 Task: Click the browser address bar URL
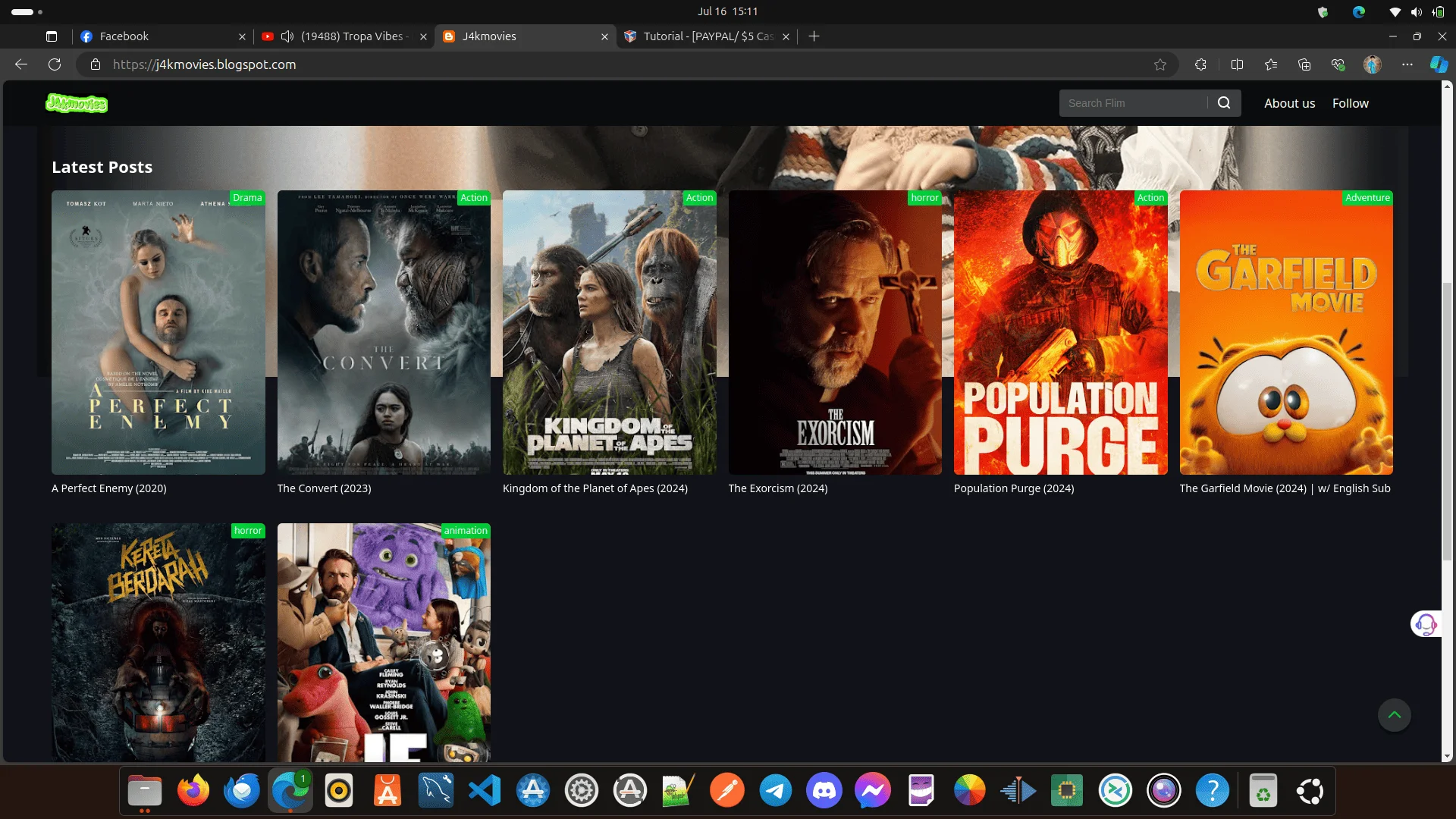[x=205, y=64]
